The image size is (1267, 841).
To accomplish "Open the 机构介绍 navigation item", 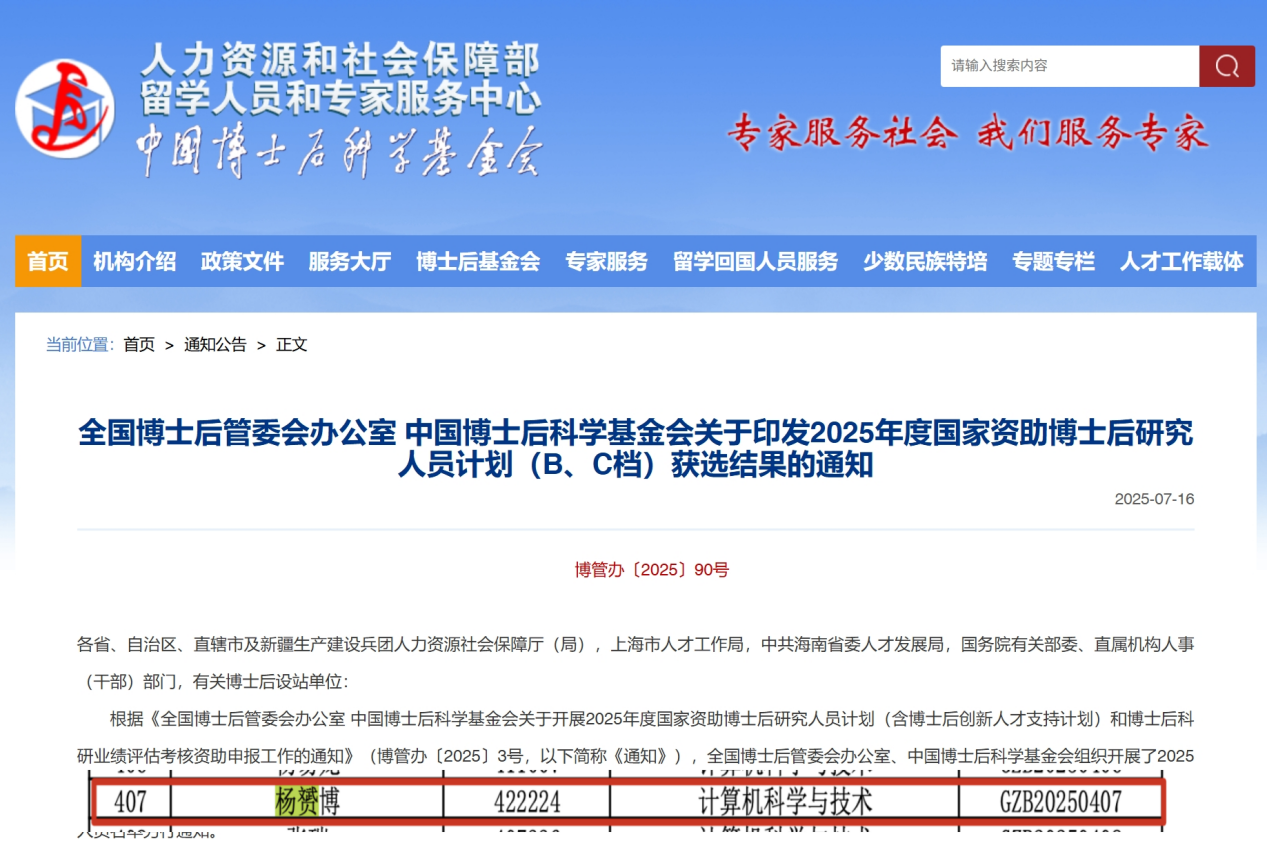I will coord(135,261).
